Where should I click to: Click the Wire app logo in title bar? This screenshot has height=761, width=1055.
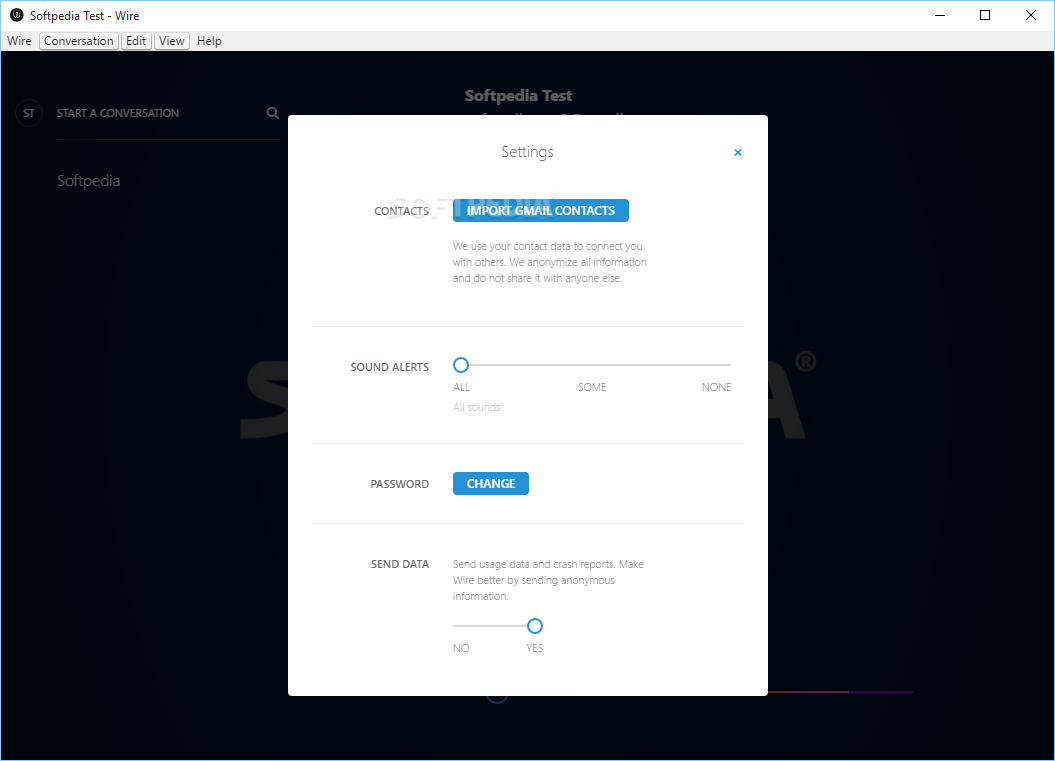(x=17, y=15)
